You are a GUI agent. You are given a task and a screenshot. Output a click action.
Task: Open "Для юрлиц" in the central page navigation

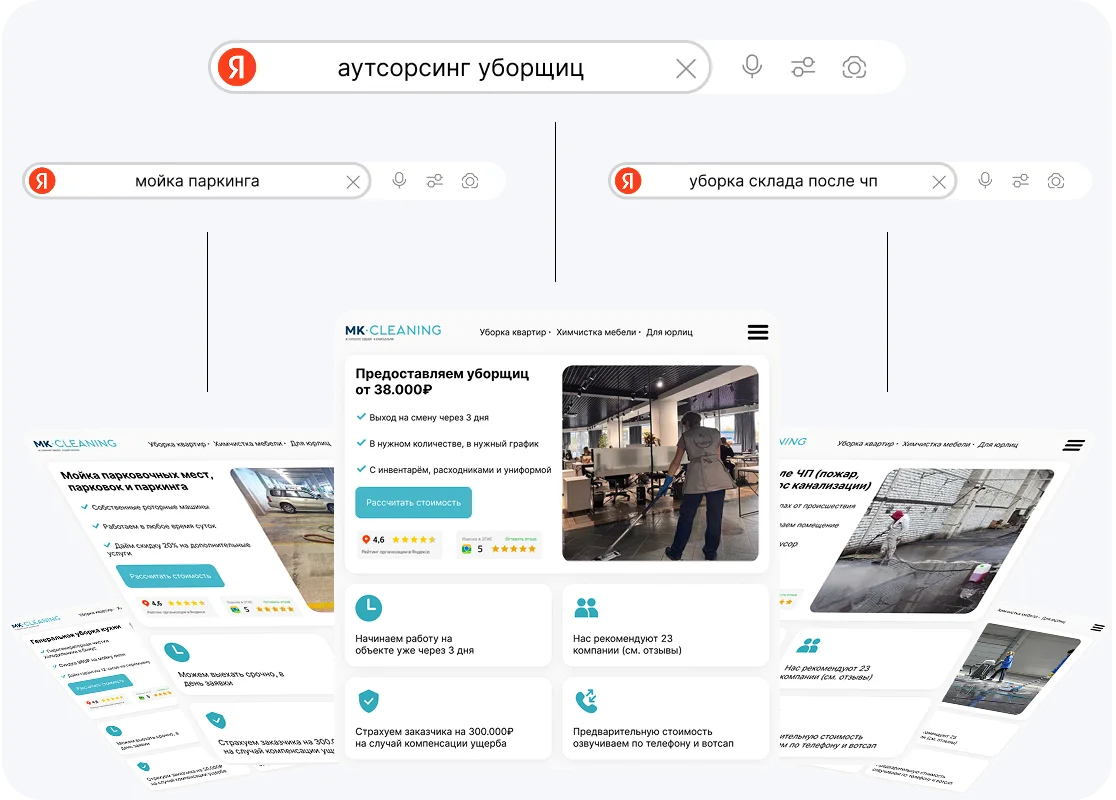click(669, 332)
